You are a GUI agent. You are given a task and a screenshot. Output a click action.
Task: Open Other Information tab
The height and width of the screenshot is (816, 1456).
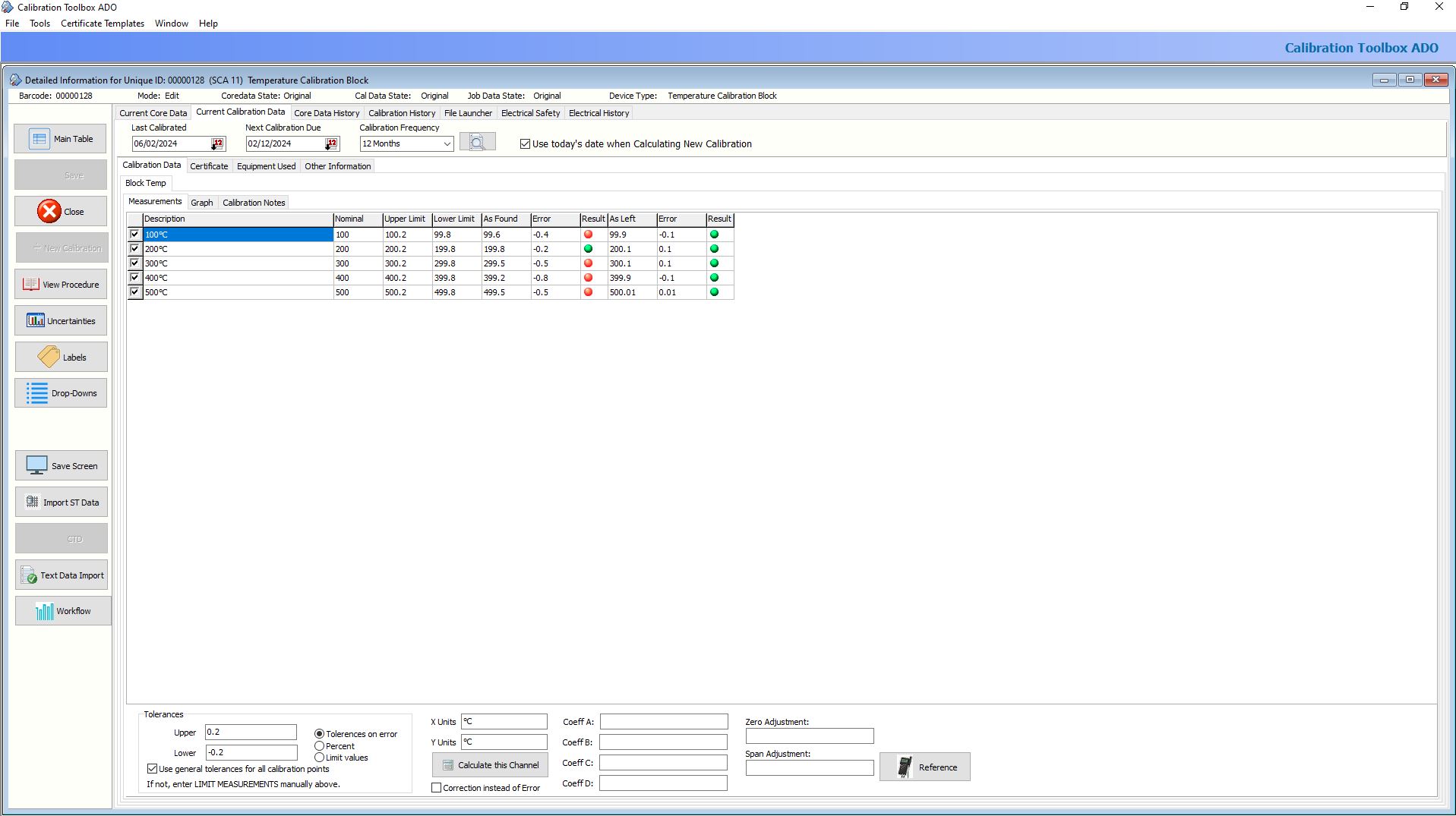tap(338, 166)
